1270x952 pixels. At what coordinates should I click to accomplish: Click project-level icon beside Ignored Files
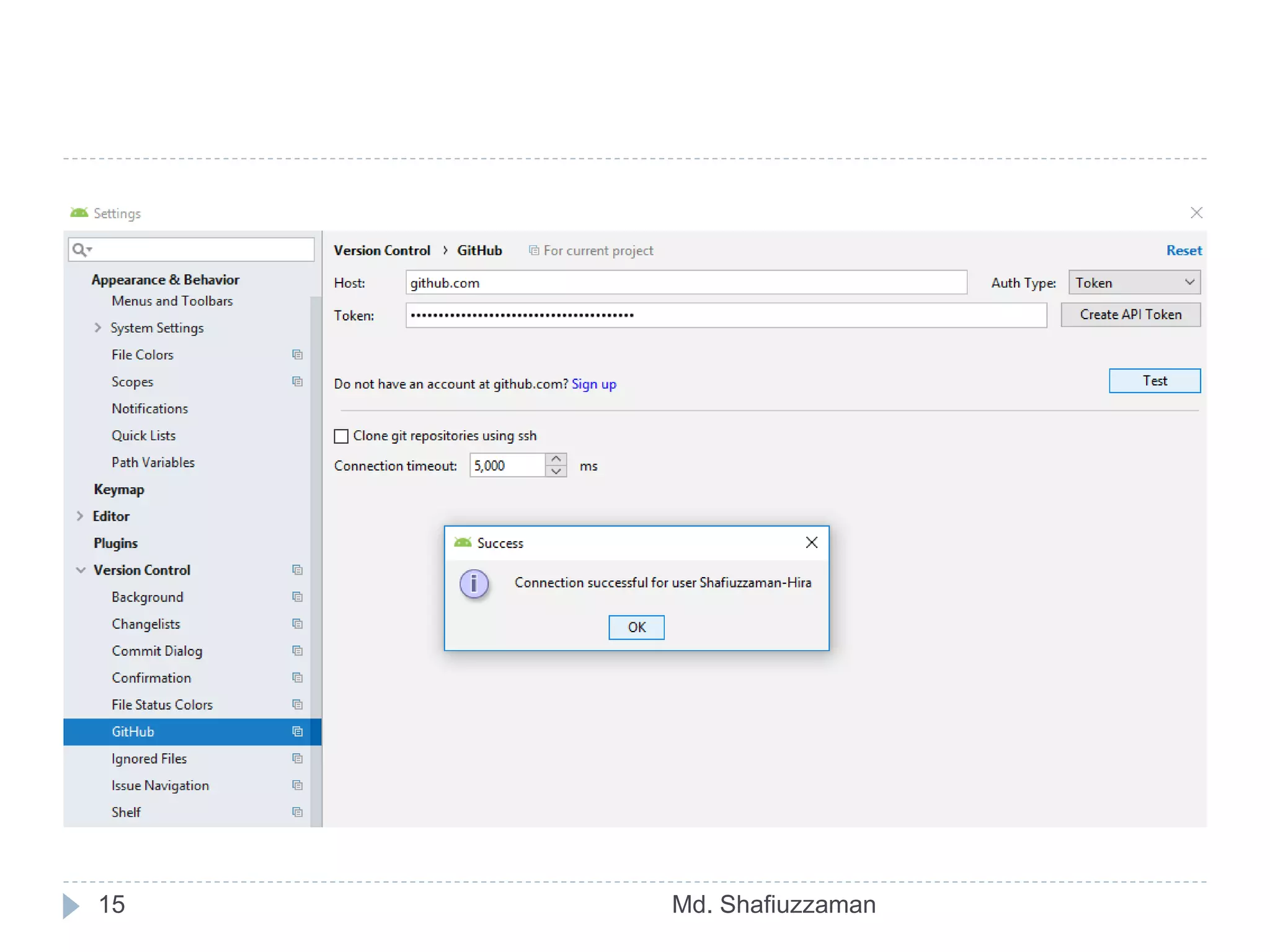point(297,758)
